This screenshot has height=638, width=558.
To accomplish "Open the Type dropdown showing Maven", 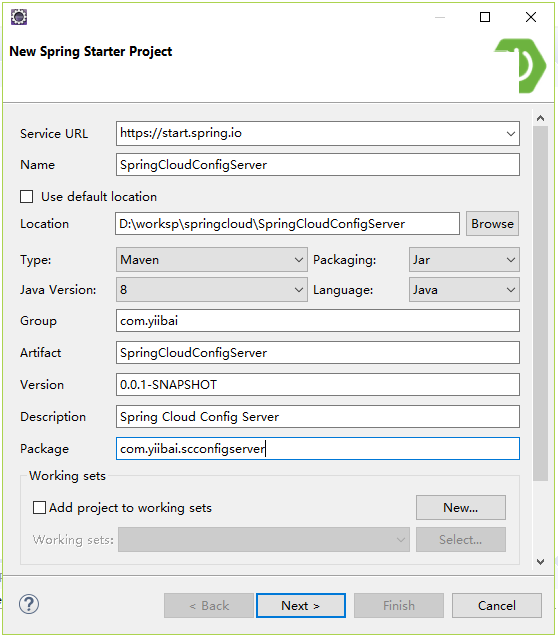I will 212,260.
